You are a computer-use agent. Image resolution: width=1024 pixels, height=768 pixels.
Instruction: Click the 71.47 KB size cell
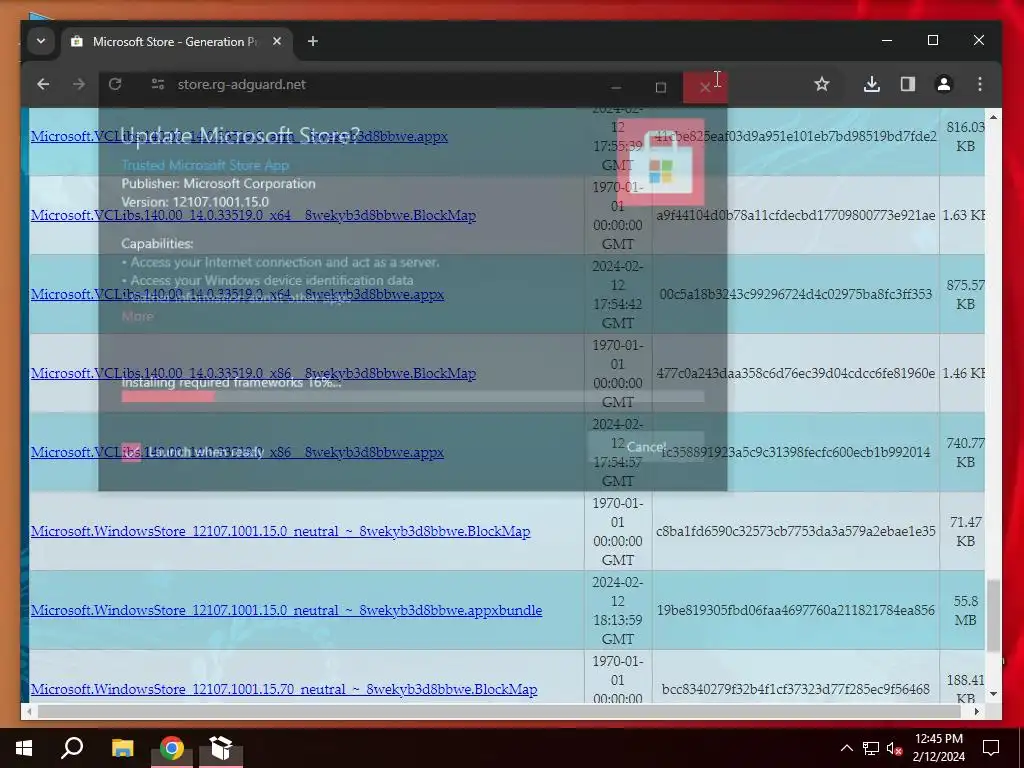pos(965,531)
